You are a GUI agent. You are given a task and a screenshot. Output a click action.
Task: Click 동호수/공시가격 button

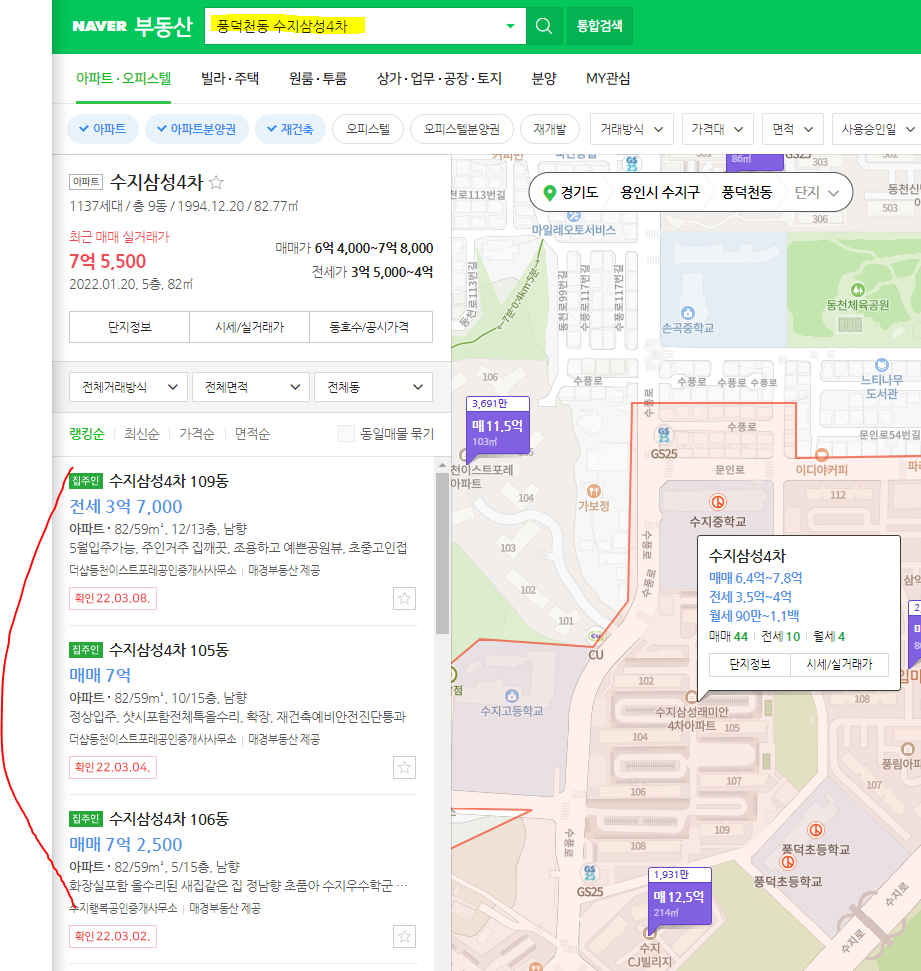tap(370, 327)
